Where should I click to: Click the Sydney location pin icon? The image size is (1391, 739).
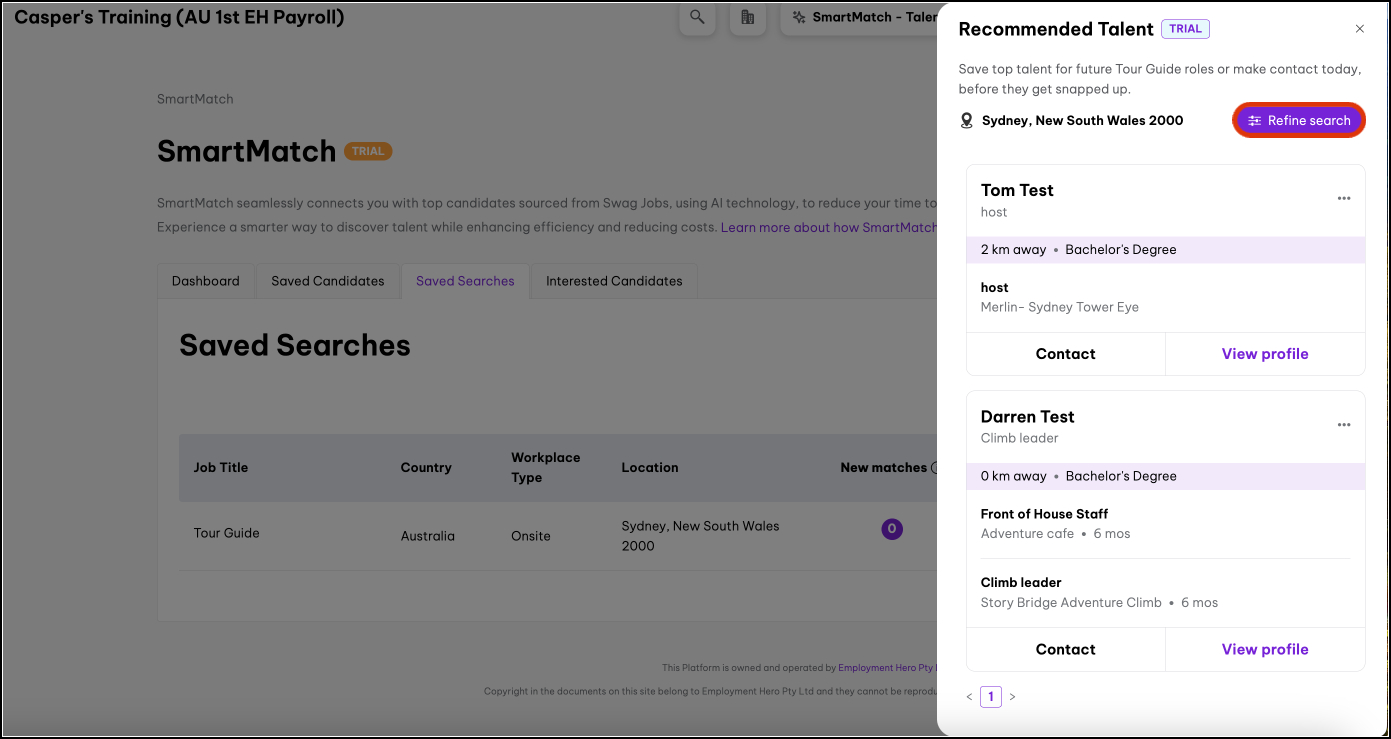click(966, 121)
